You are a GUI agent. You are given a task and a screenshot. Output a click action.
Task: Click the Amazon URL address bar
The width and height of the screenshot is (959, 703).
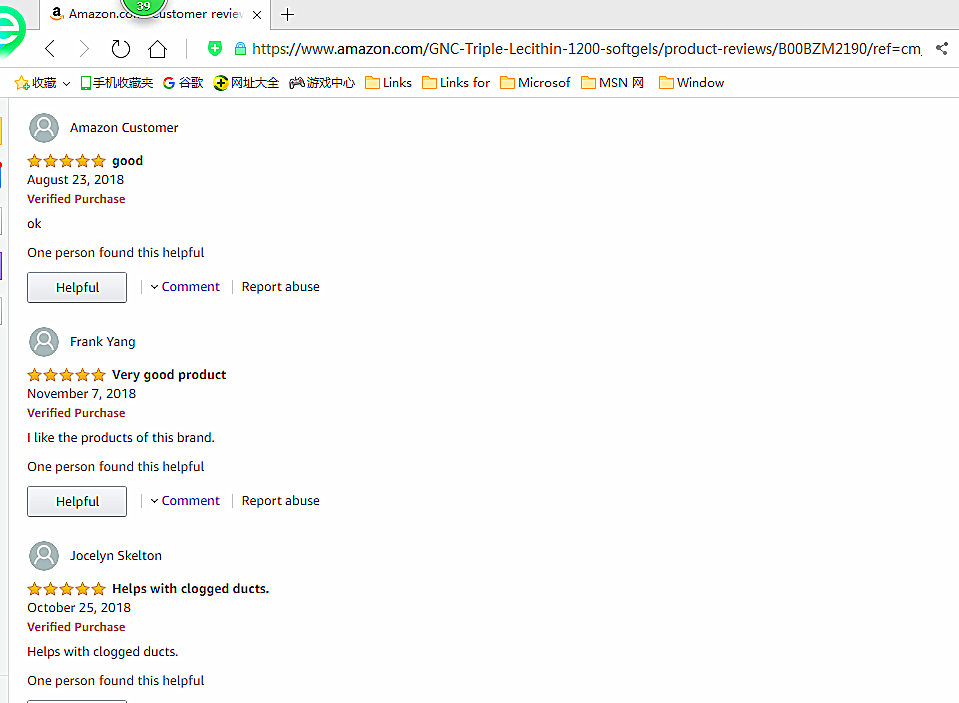pos(585,48)
